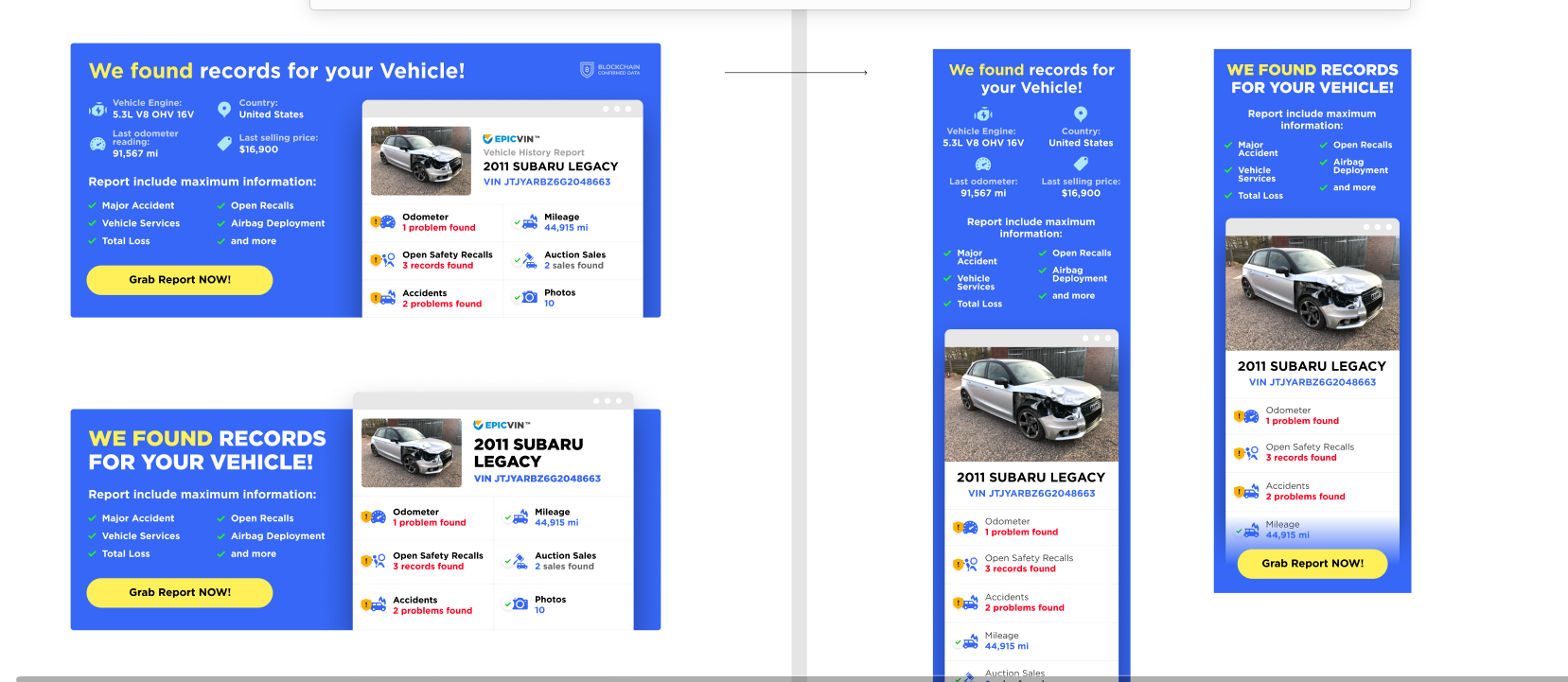This screenshot has height=682, width=1568.
Task: Click the EpicVIN logo in uppercase wide banner
Action: coord(502,426)
